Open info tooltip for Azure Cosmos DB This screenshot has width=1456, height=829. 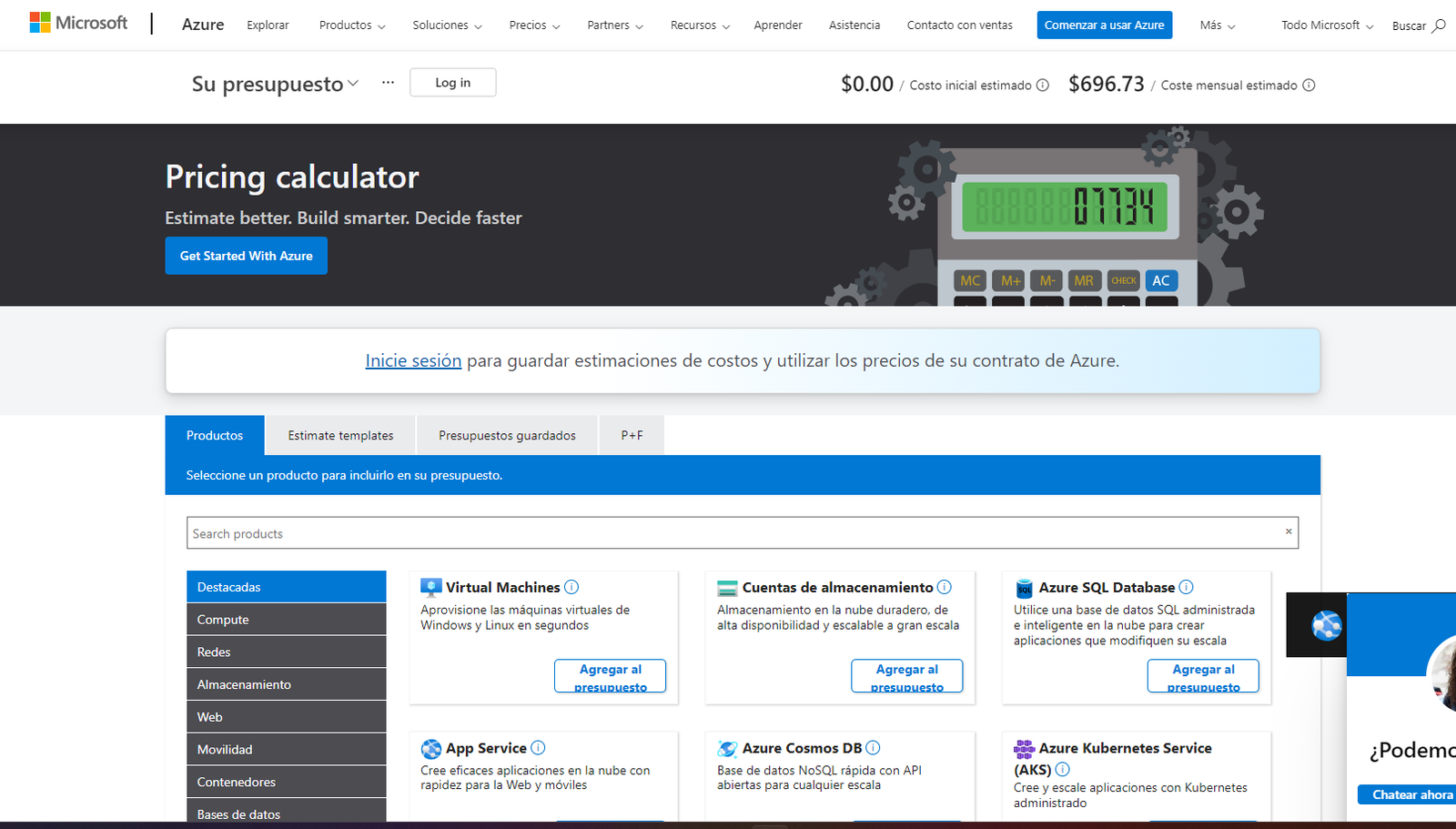873,748
